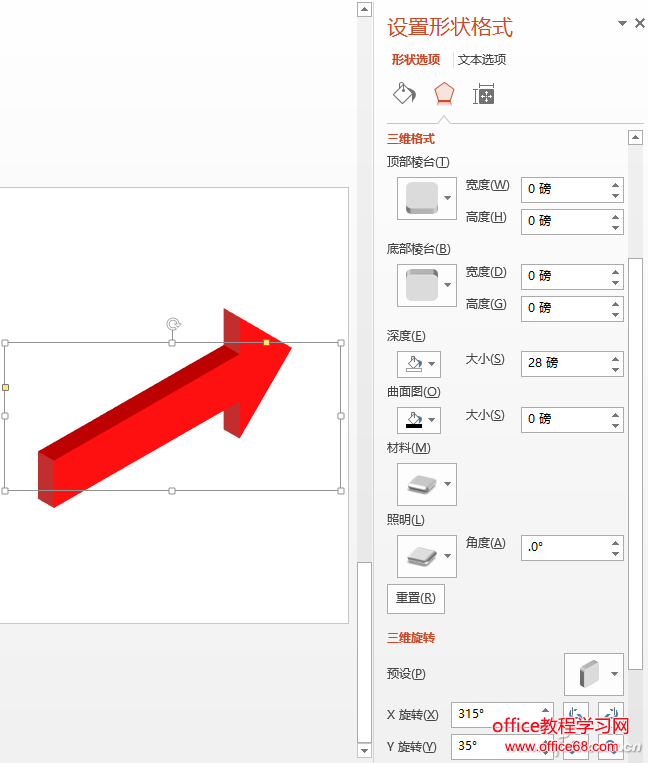Select the red 3D arrow shape

tap(165, 408)
